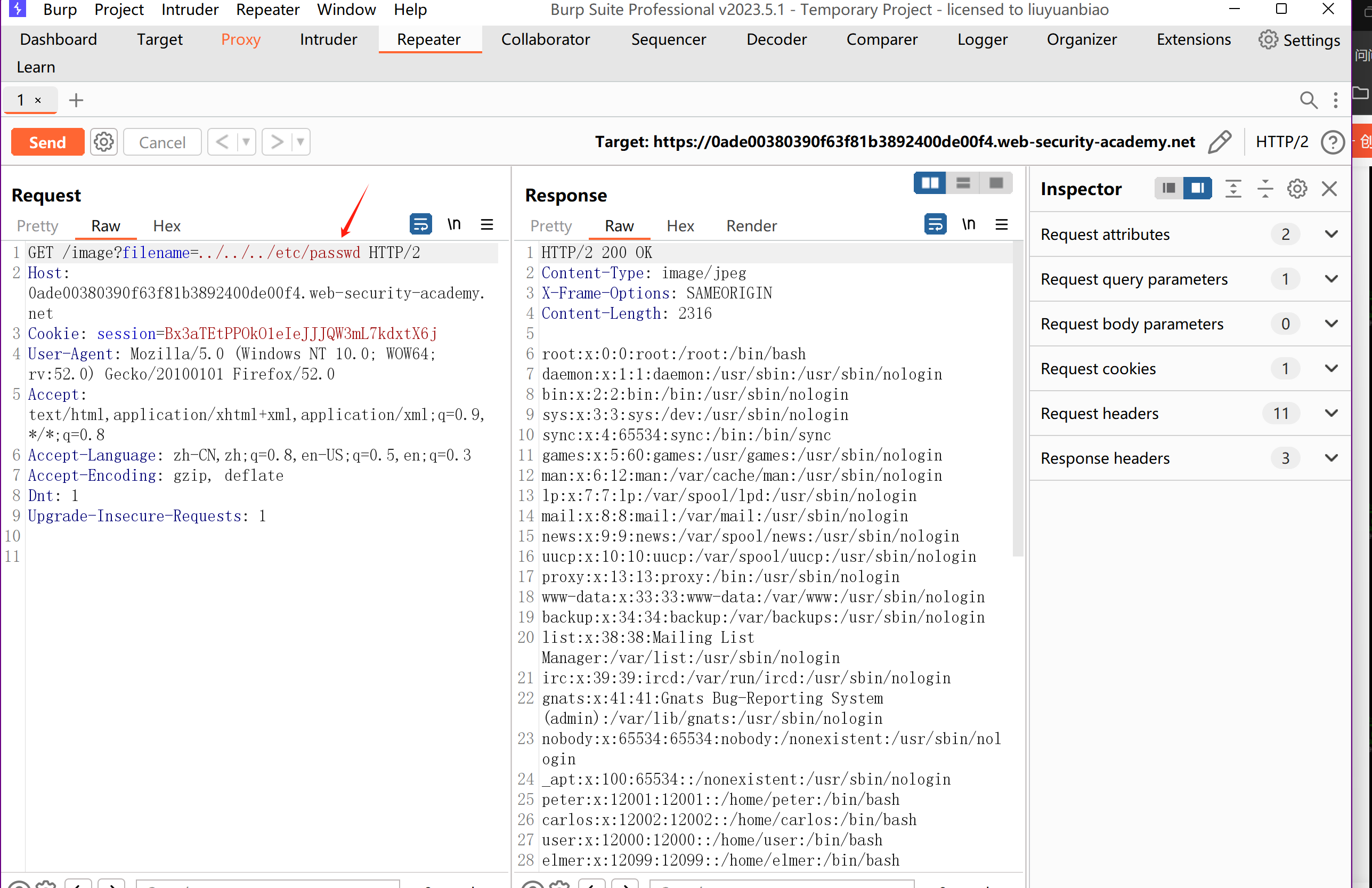Click the orange Send button
The width and height of the screenshot is (1372, 888).
pyautogui.click(x=47, y=142)
